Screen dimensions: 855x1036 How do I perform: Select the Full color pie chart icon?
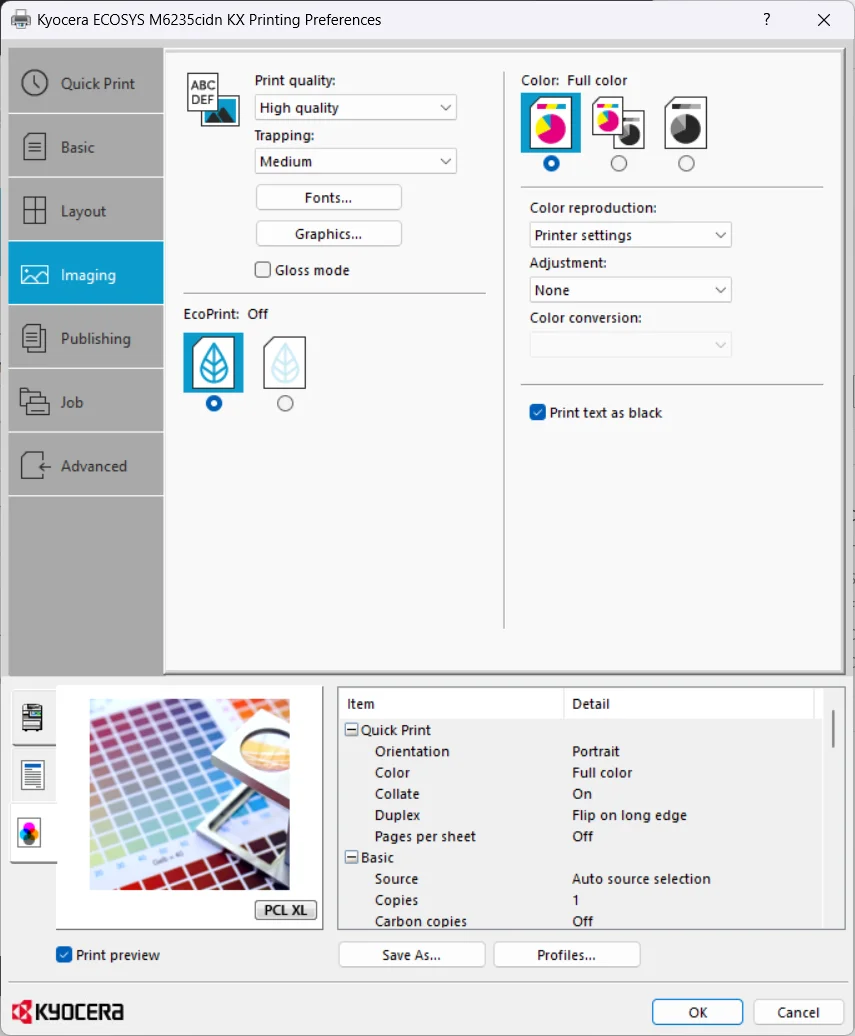550,123
